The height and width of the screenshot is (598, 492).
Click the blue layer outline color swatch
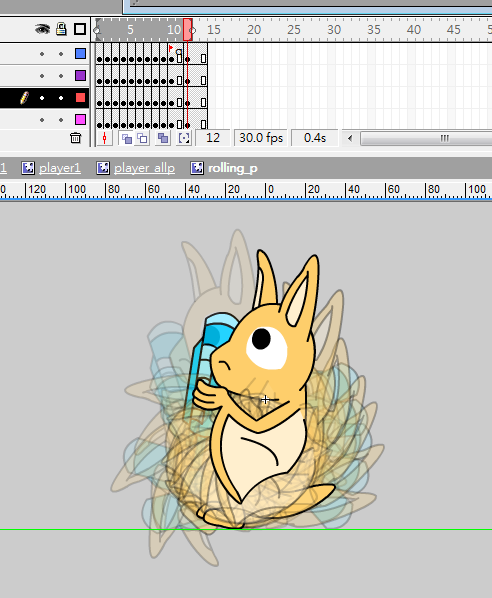(80, 53)
